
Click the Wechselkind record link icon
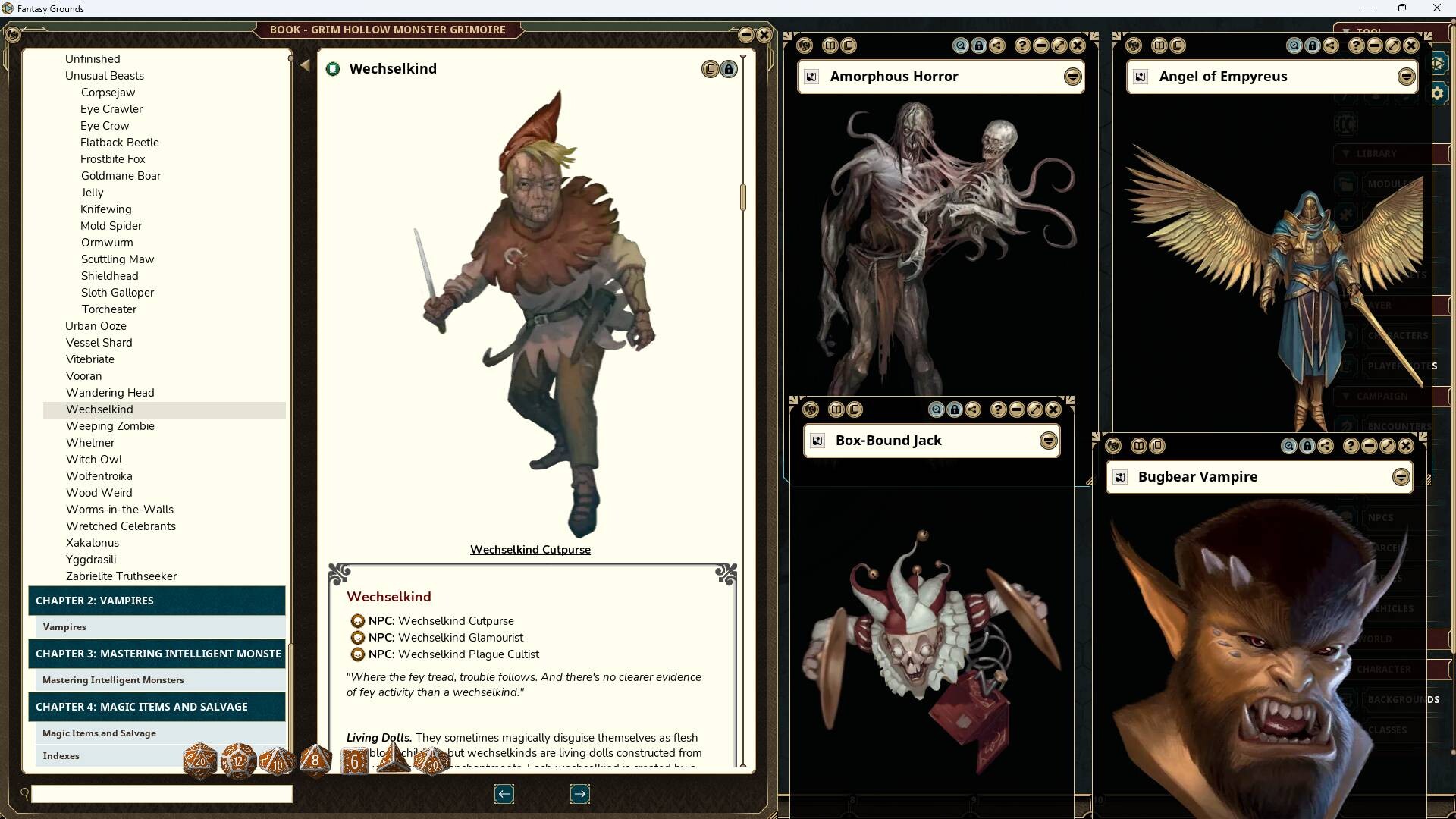coord(333,69)
